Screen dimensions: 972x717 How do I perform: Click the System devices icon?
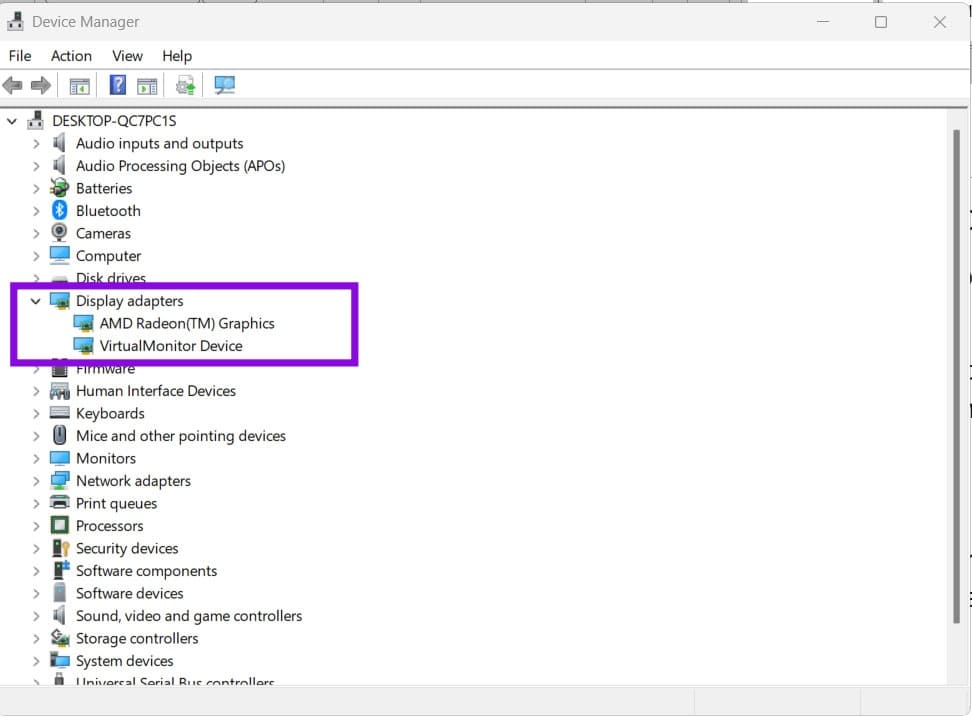pos(60,660)
